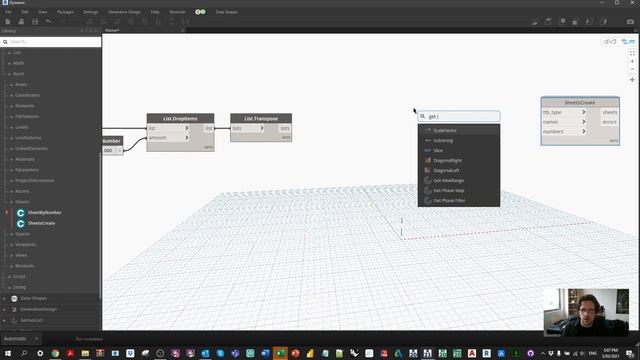The image size is (640, 360).
Task: Click the Number node stepper arrow
Action: [120, 151]
